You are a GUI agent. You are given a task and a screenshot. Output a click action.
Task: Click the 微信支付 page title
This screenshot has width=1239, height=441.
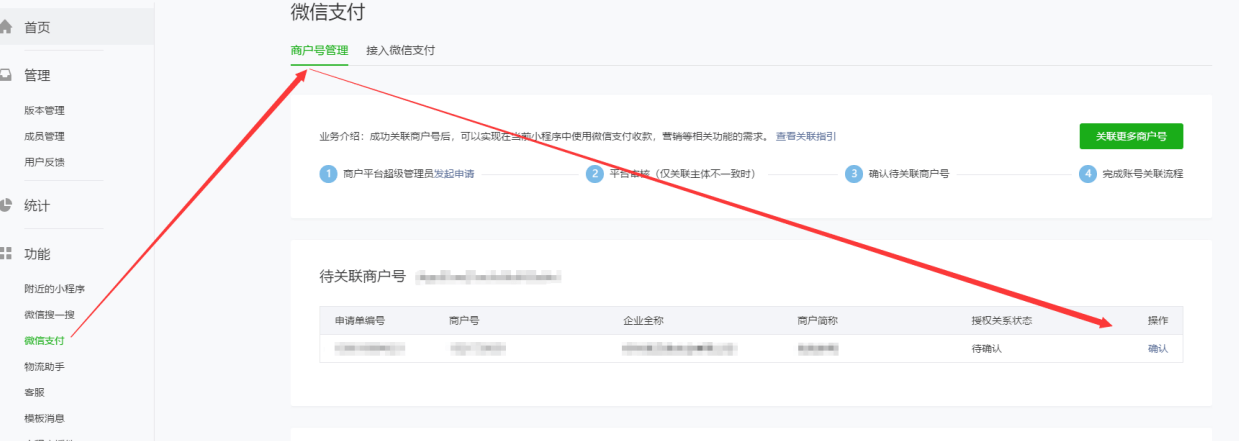click(328, 12)
